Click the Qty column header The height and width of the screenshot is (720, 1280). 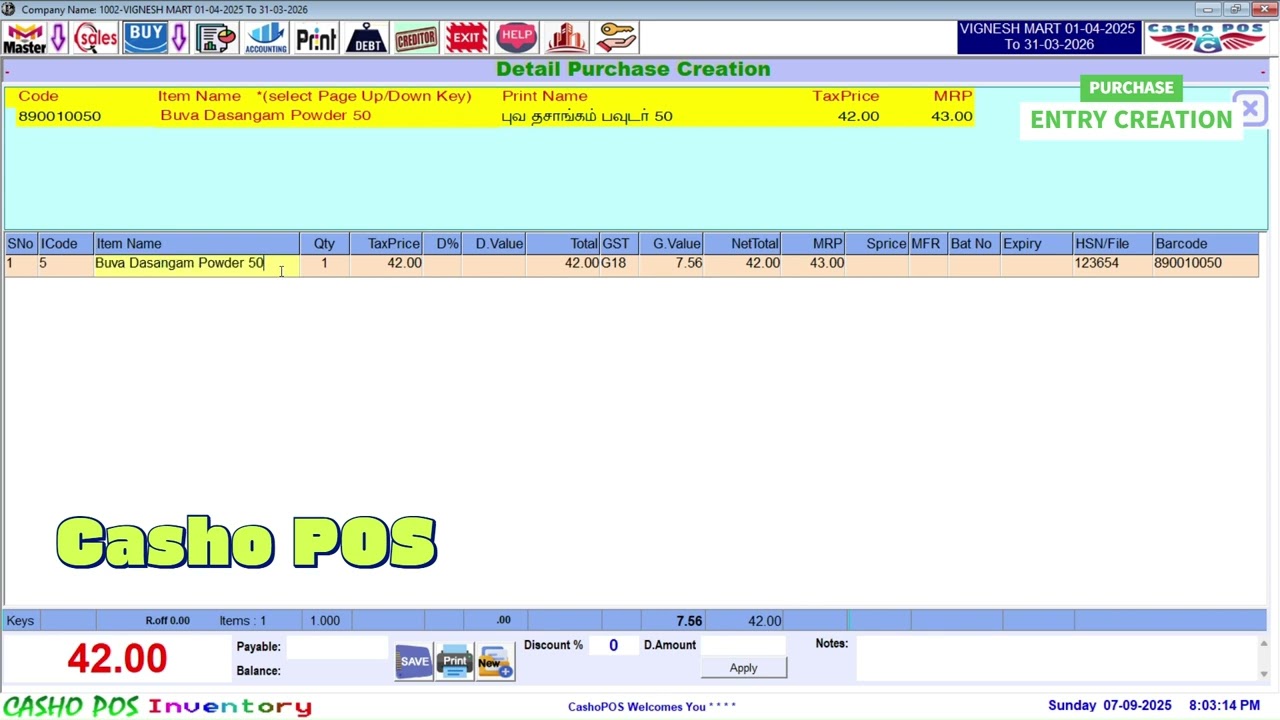324,244
